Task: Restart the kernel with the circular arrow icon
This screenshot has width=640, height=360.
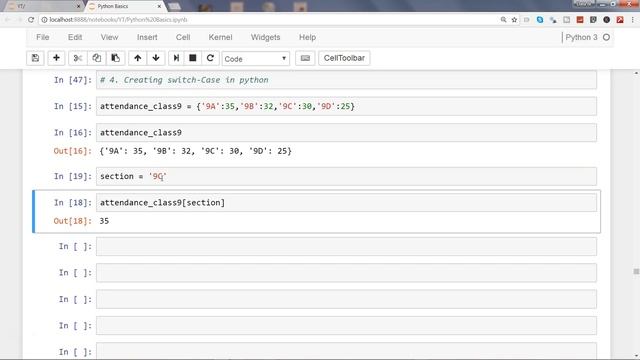Action: click(210, 58)
